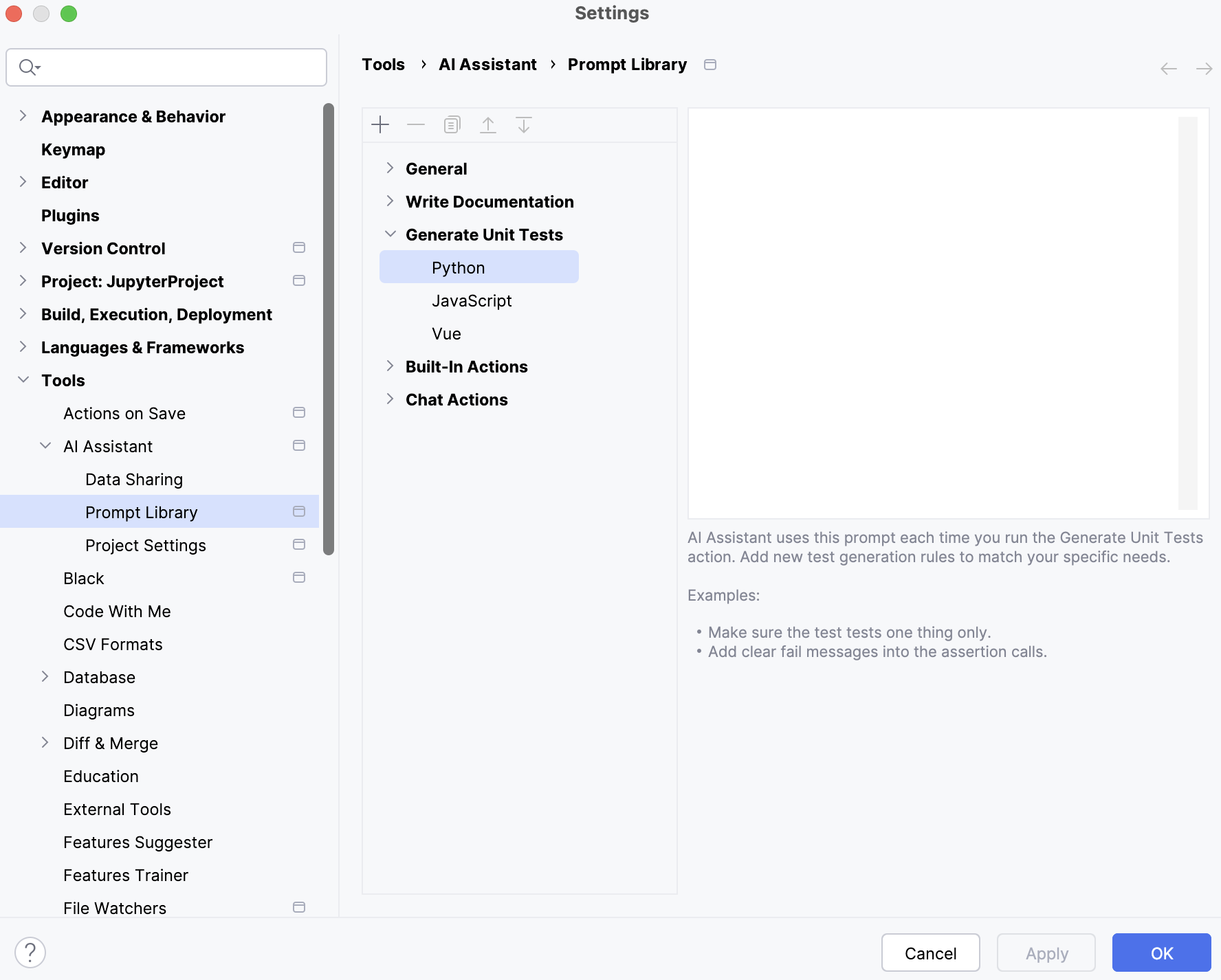This screenshot has height=980, width=1221.
Task: Open Features Suggester settings
Action: [x=137, y=843]
